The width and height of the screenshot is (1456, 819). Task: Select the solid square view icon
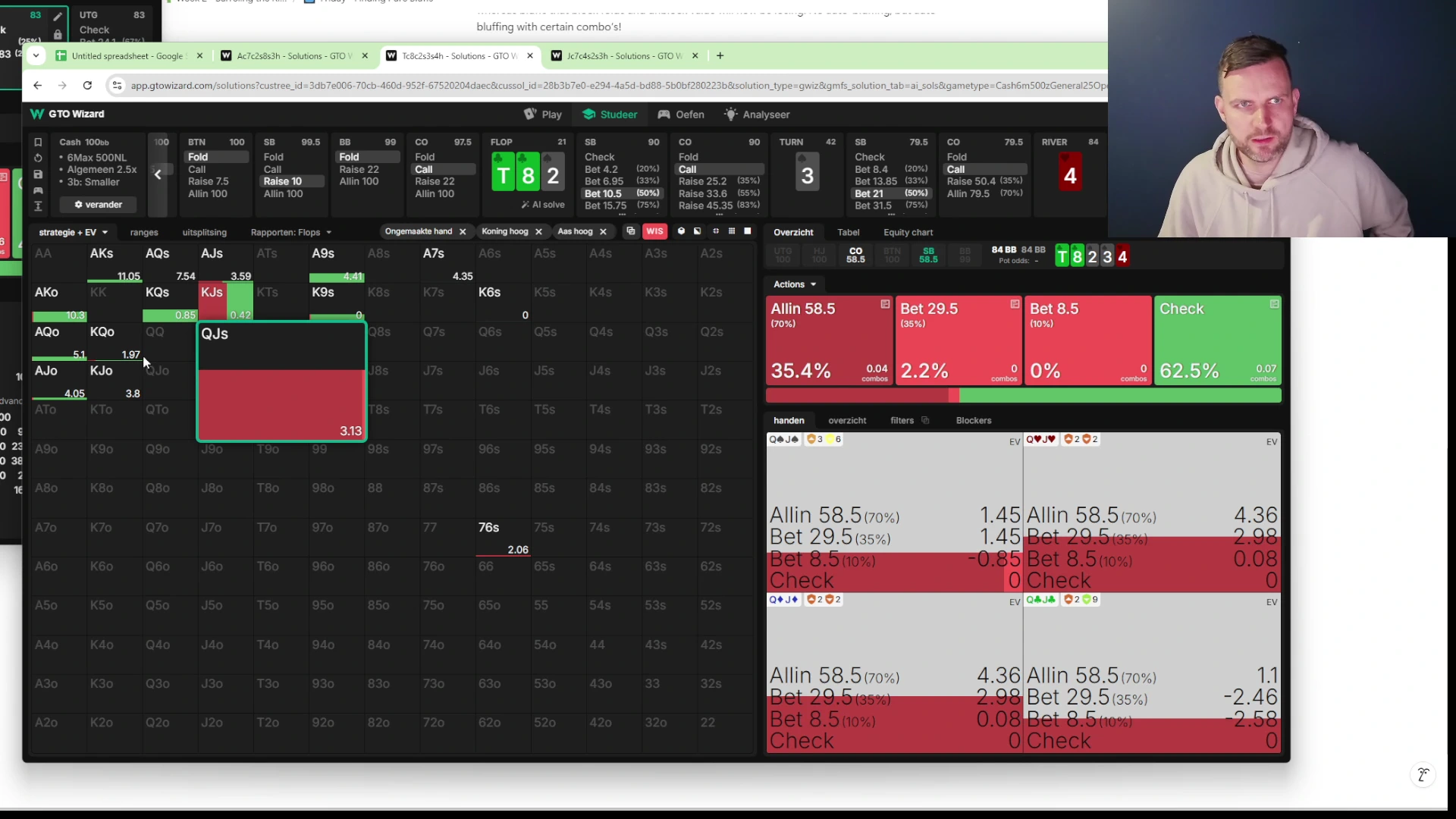(748, 231)
